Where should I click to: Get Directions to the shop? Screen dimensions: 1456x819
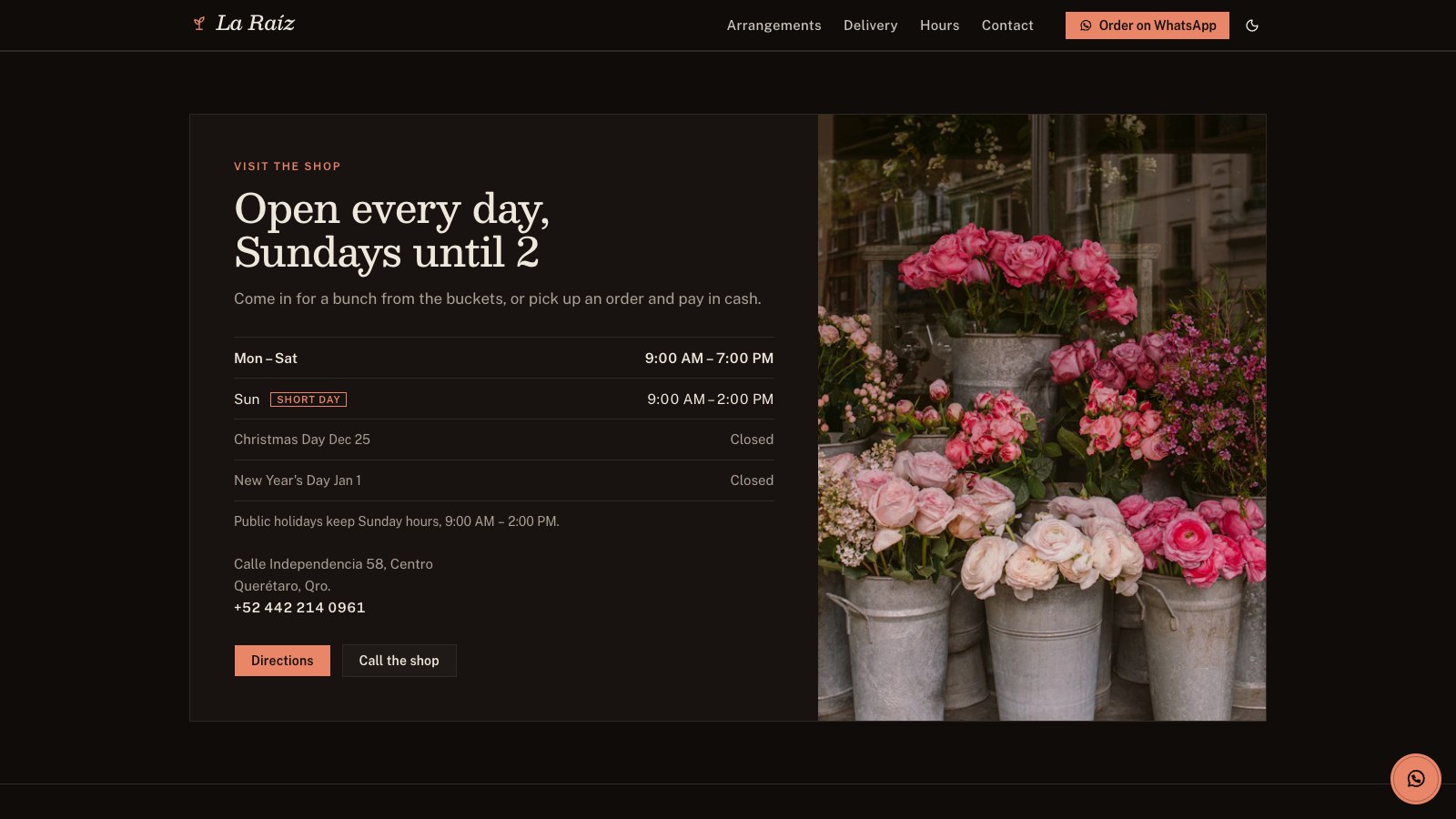pyautogui.click(x=282, y=661)
